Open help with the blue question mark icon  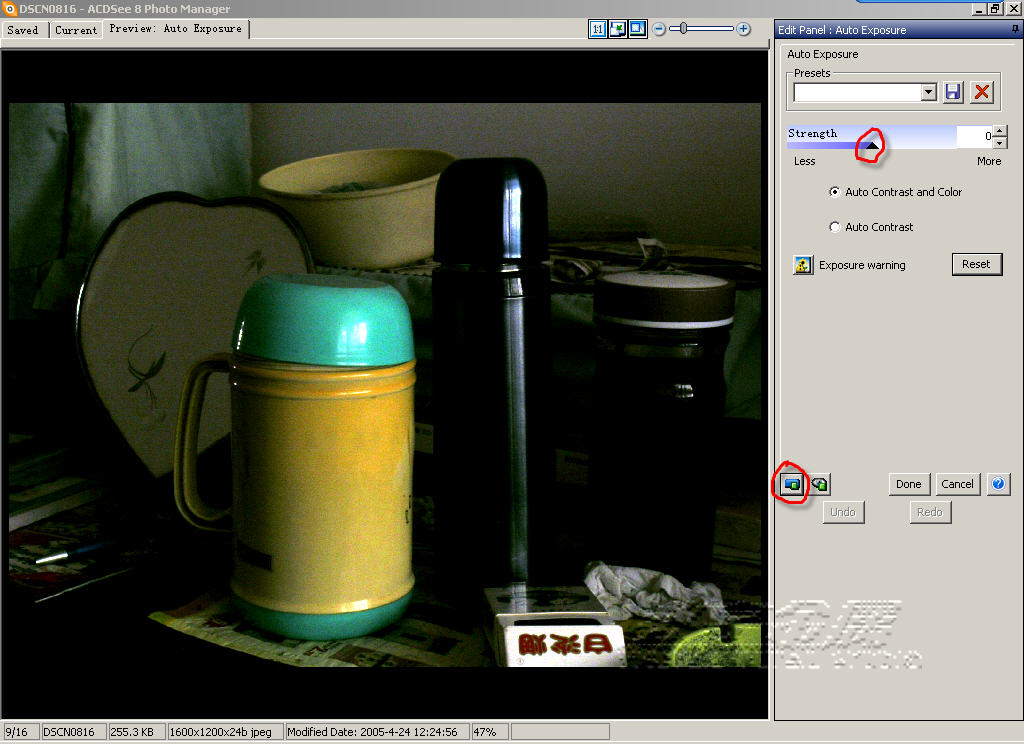click(998, 484)
